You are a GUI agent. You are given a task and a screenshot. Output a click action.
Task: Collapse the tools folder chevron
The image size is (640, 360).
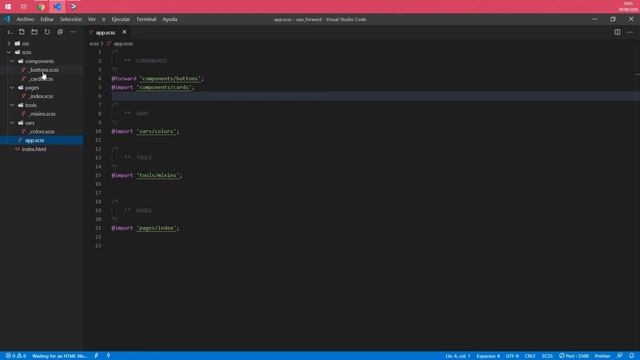click(x=12, y=105)
